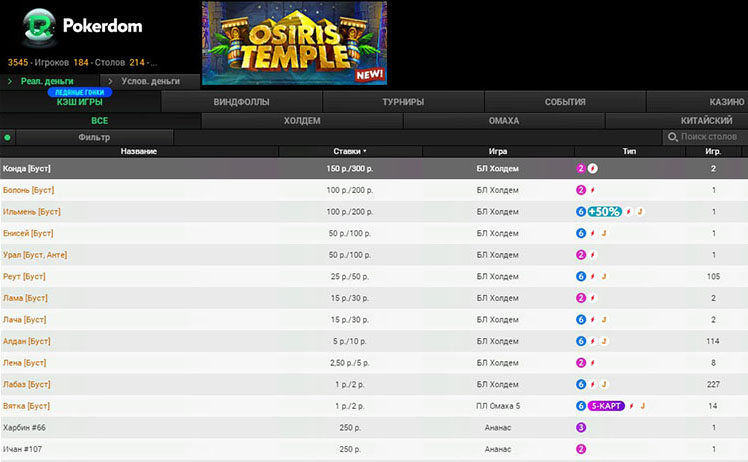
Task: Select table Конда [Буст]
Action: click(x=374, y=168)
